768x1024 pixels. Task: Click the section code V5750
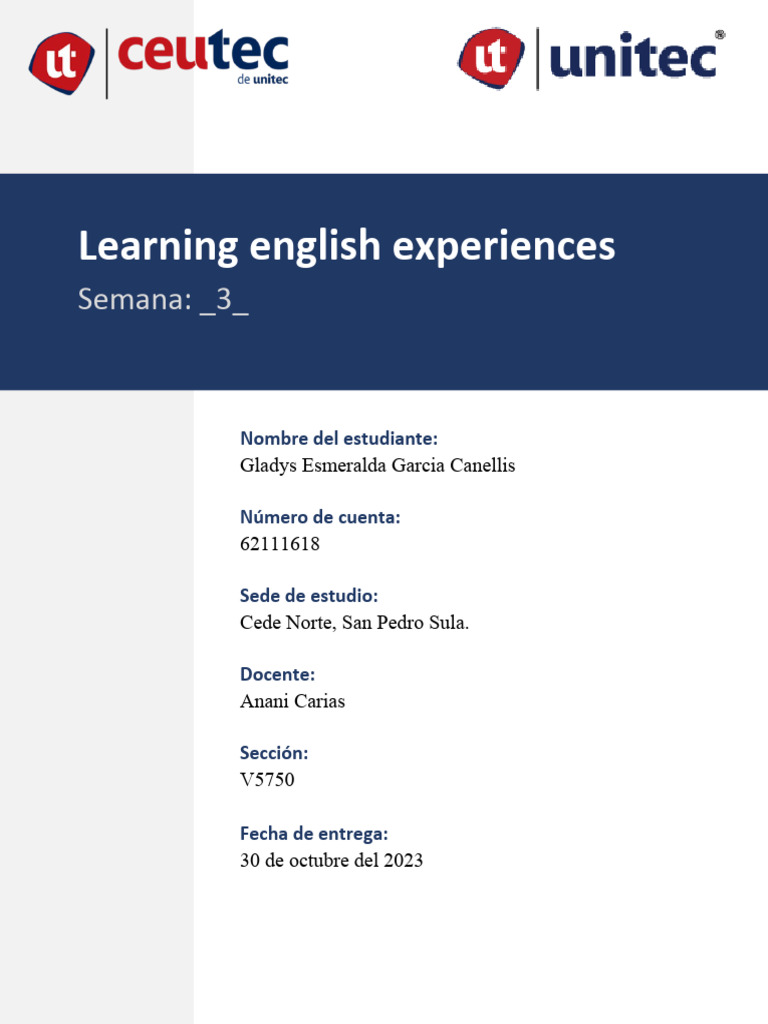pyautogui.click(x=267, y=780)
